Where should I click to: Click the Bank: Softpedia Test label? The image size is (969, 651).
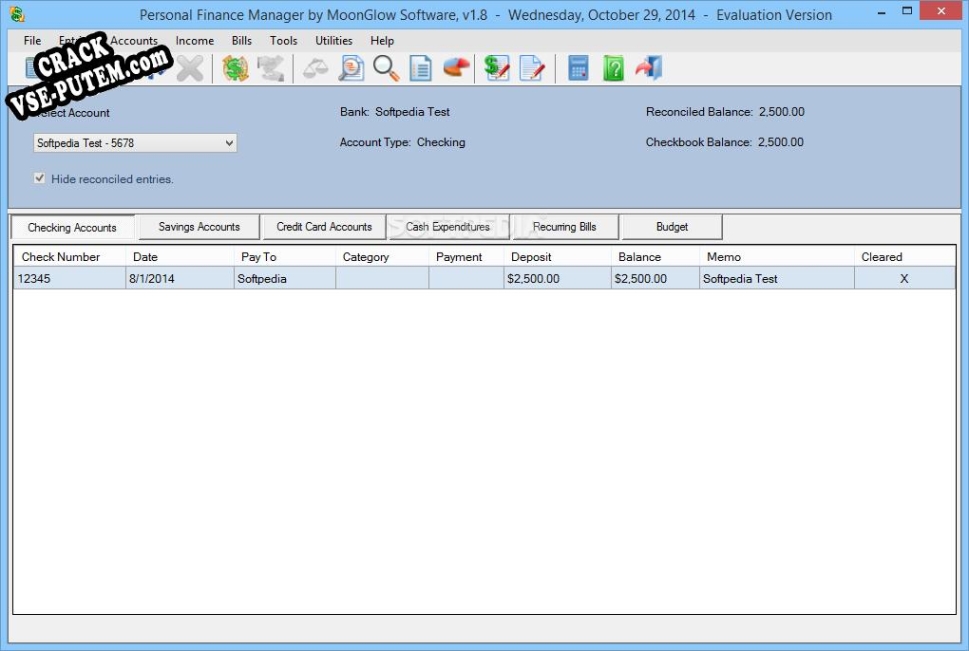point(395,112)
